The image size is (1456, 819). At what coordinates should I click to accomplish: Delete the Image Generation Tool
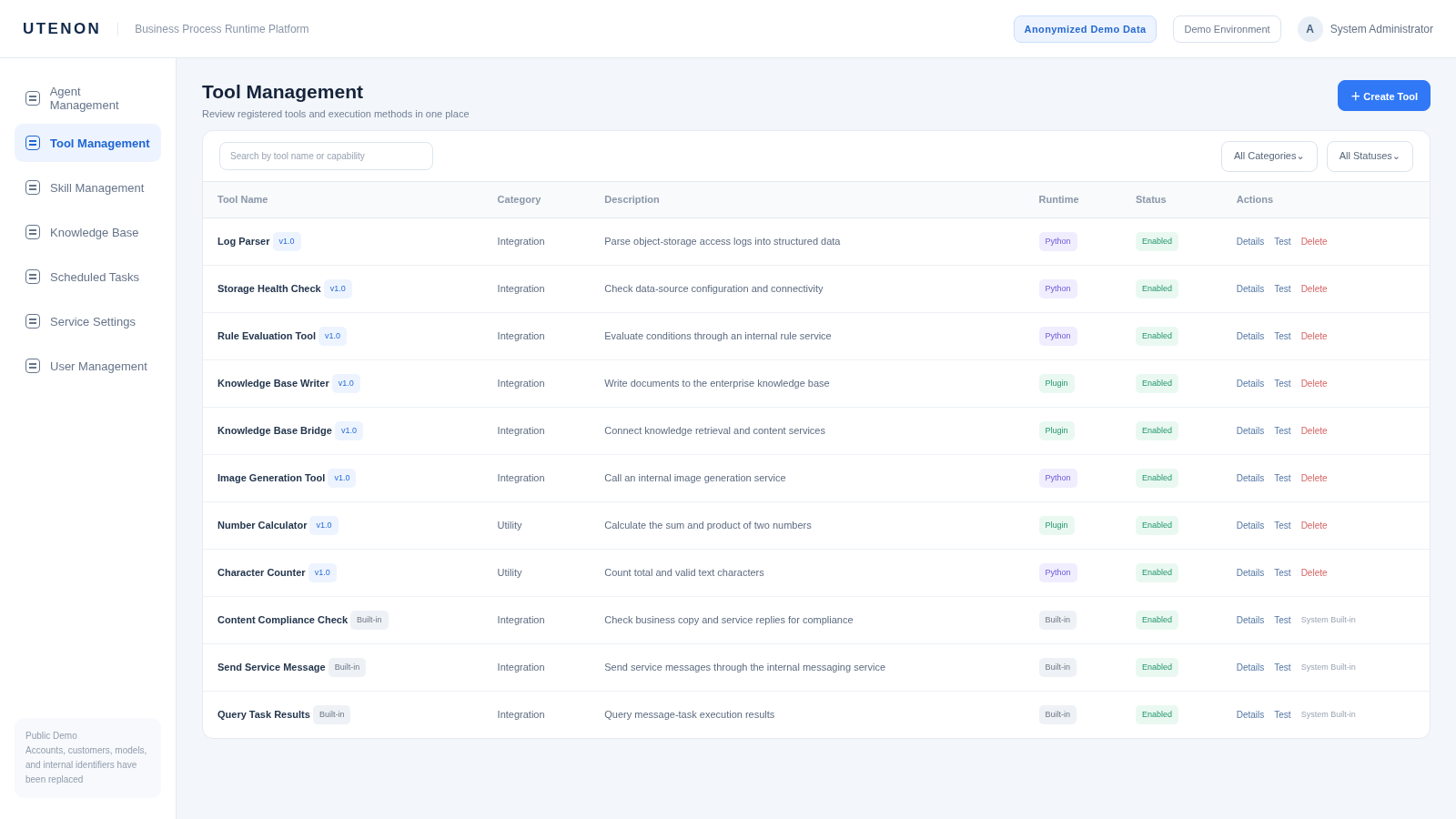[1314, 479]
